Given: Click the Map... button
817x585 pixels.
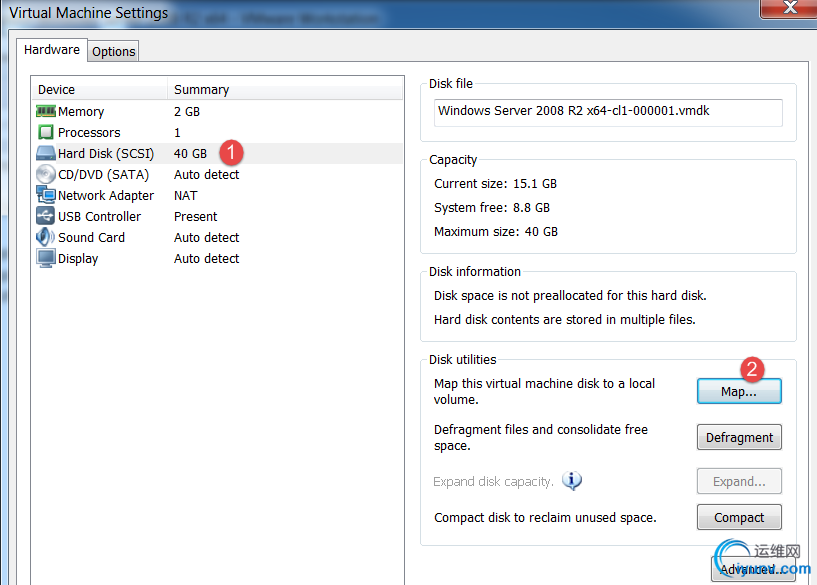Looking at the screenshot, I should [739, 391].
